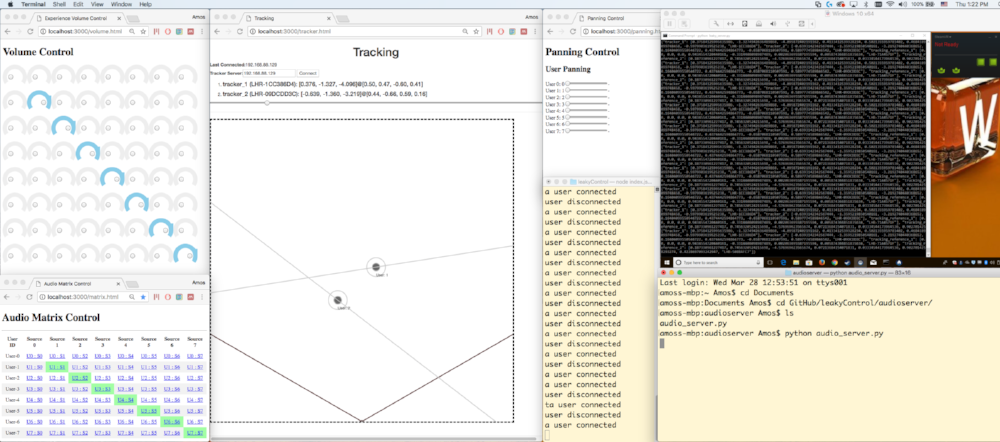Click the blue volume knob in the second row
The image size is (1000, 442).
pyautogui.click(x=40, y=100)
